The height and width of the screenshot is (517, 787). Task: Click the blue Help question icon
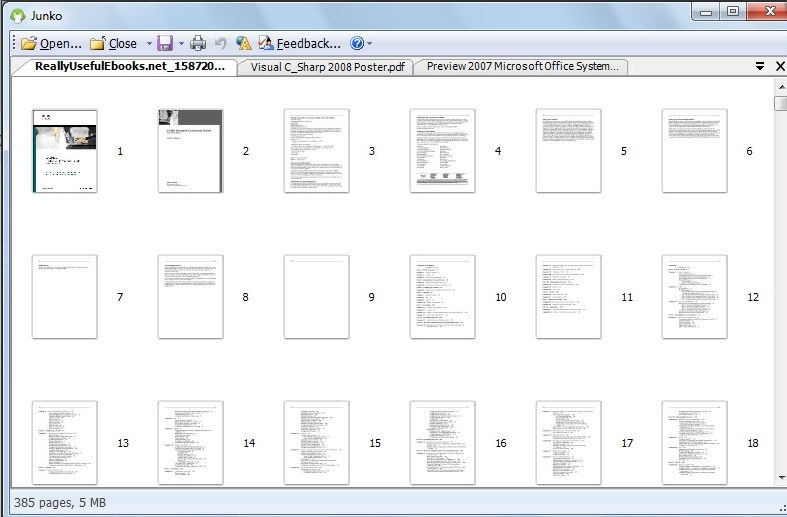(357, 44)
